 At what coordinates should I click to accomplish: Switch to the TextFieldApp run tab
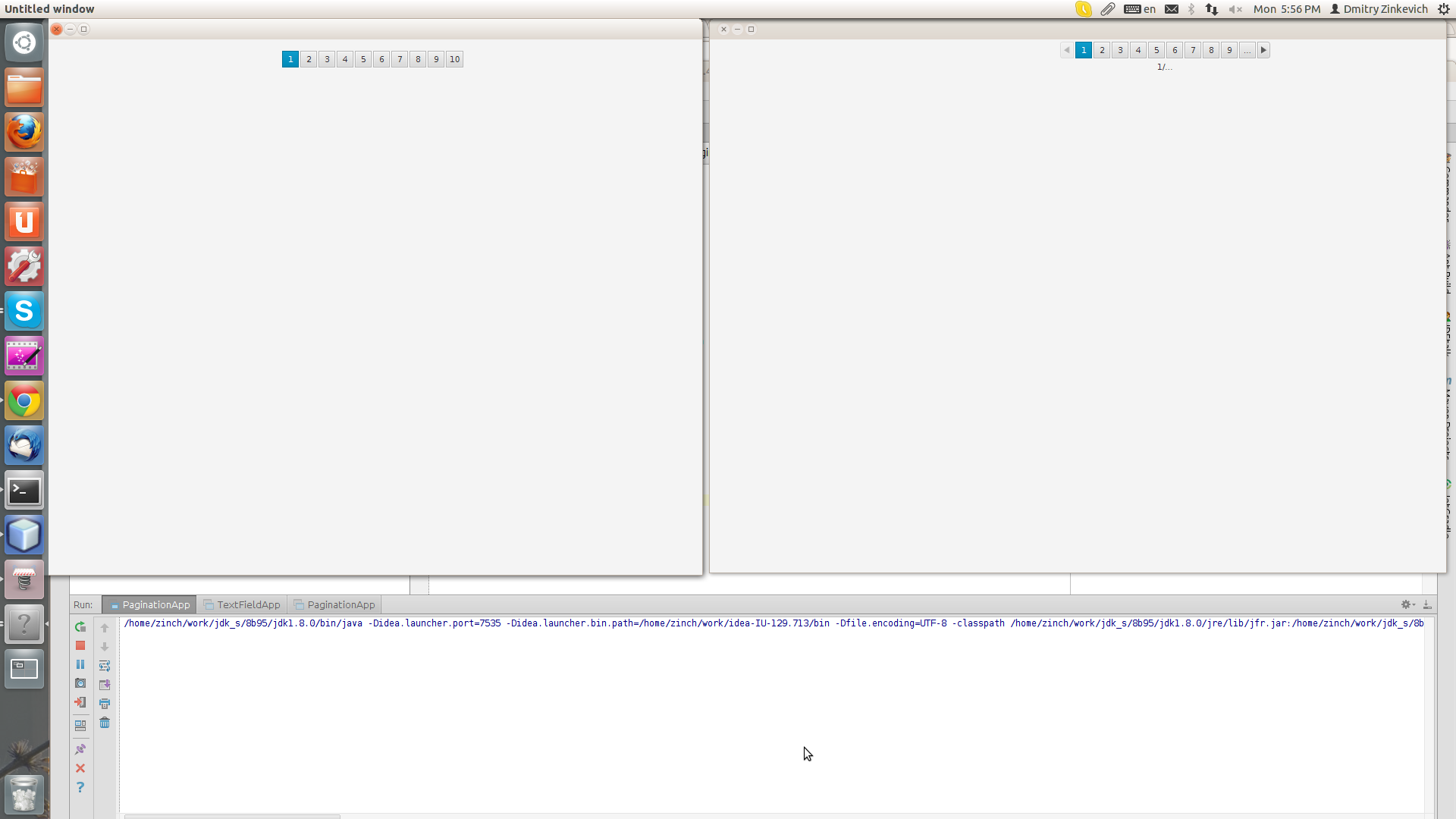tap(241, 604)
